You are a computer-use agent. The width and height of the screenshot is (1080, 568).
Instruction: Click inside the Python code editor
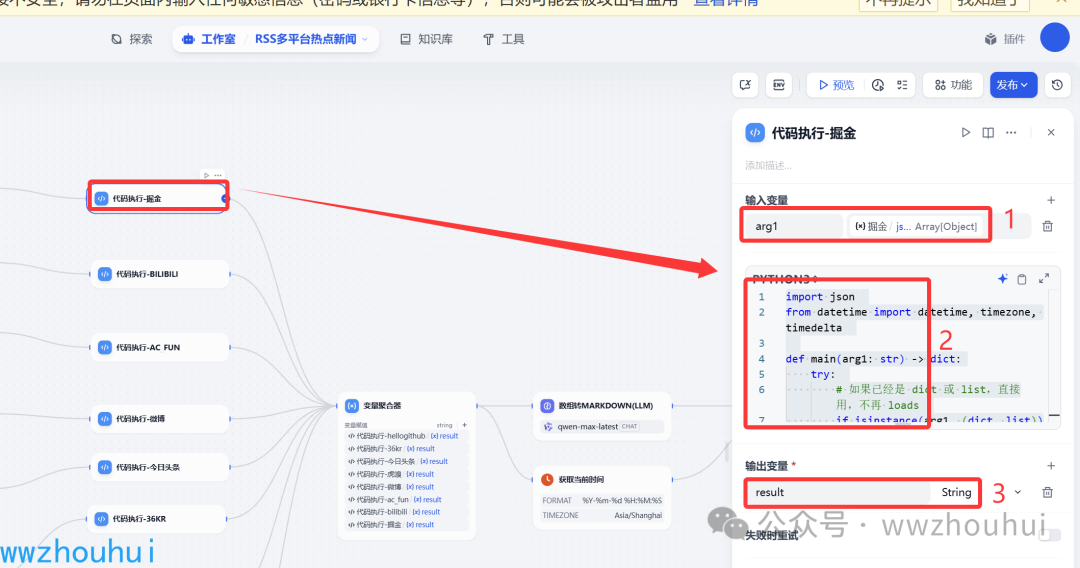(x=902, y=357)
